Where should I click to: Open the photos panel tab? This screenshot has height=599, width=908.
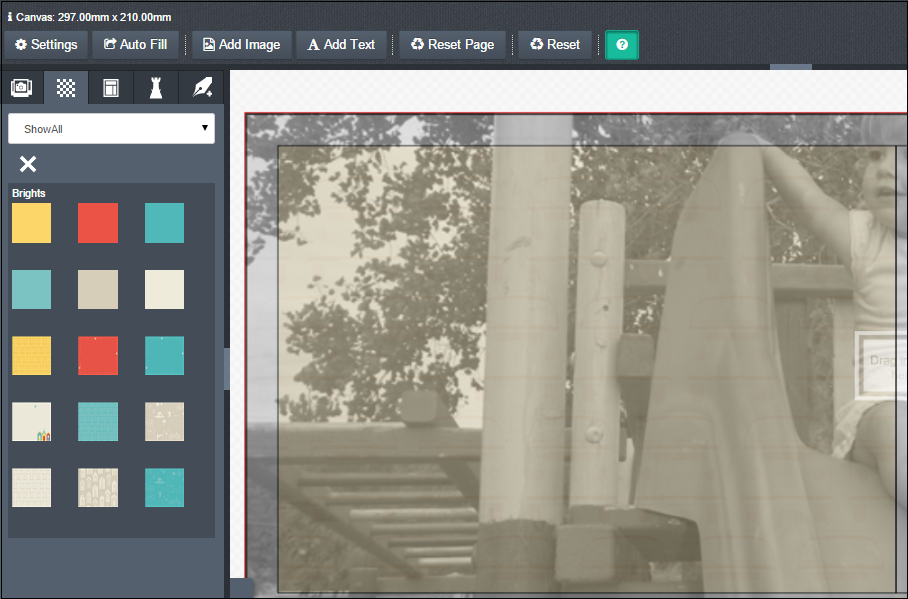(x=22, y=88)
